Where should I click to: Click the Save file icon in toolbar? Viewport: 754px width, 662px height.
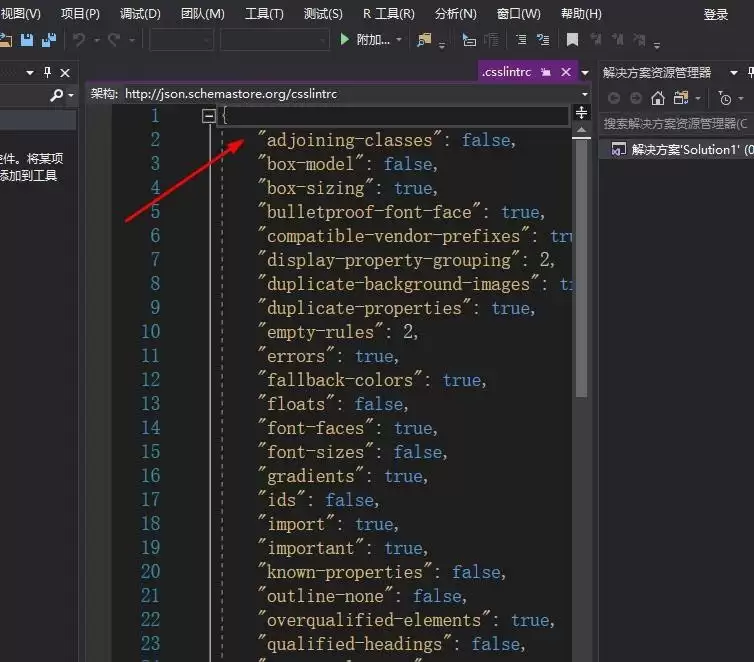point(27,40)
